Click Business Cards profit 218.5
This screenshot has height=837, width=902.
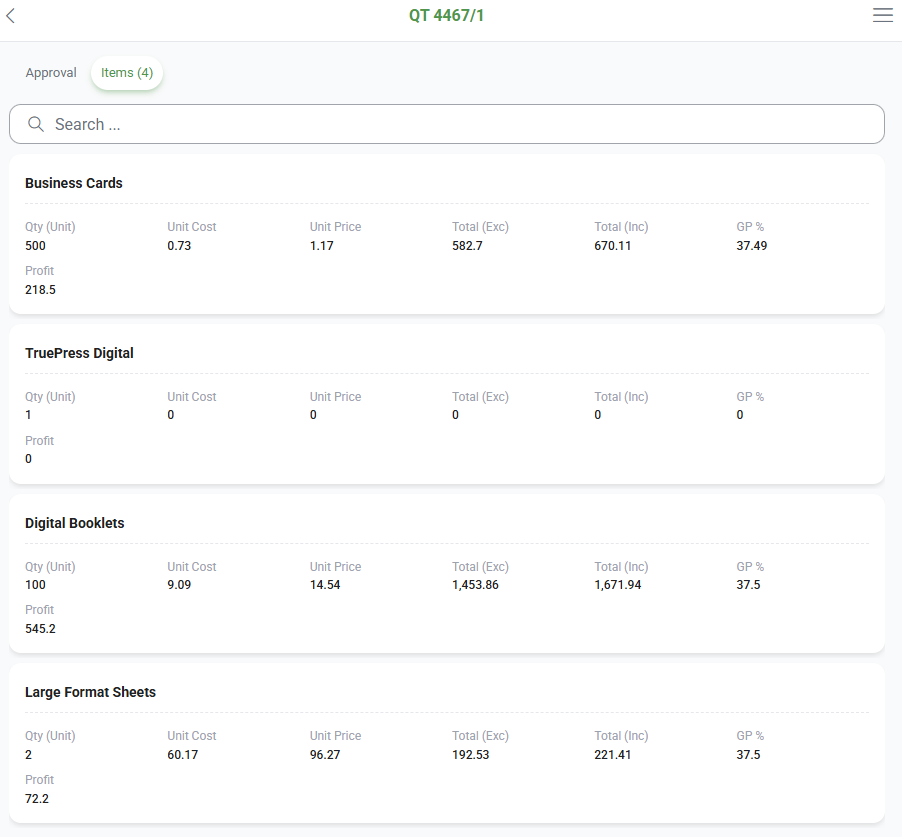pos(40,290)
